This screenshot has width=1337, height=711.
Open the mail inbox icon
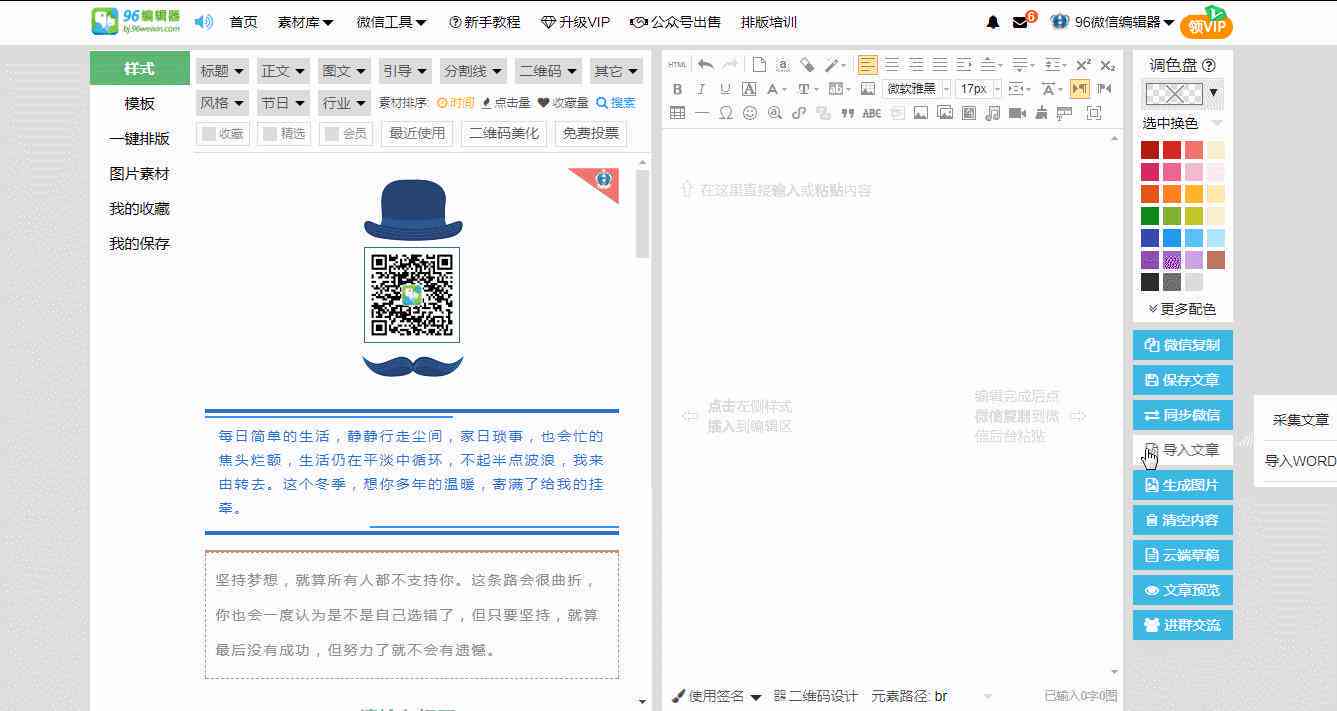tap(1021, 22)
